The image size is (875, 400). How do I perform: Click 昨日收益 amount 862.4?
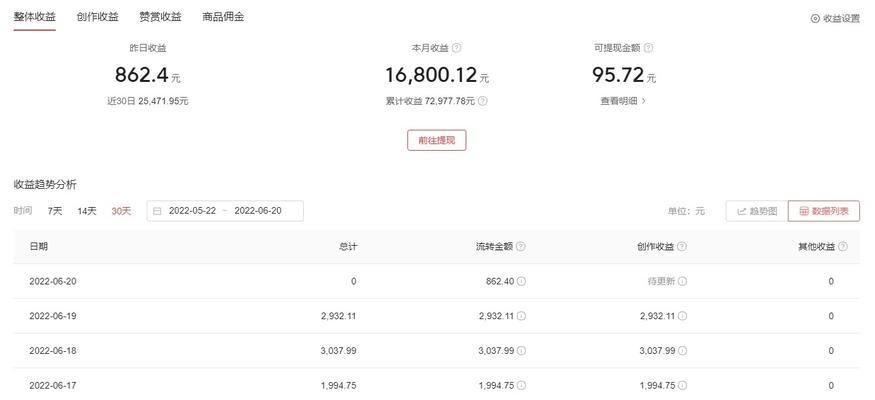(x=142, y=75)
